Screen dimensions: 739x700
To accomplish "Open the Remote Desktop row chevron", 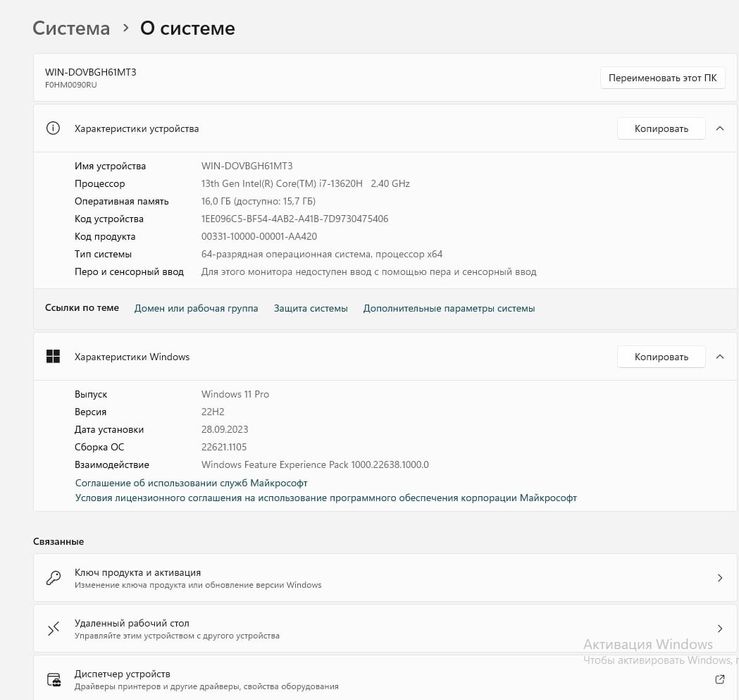I will pyautogui.click(x=720, y=628).
